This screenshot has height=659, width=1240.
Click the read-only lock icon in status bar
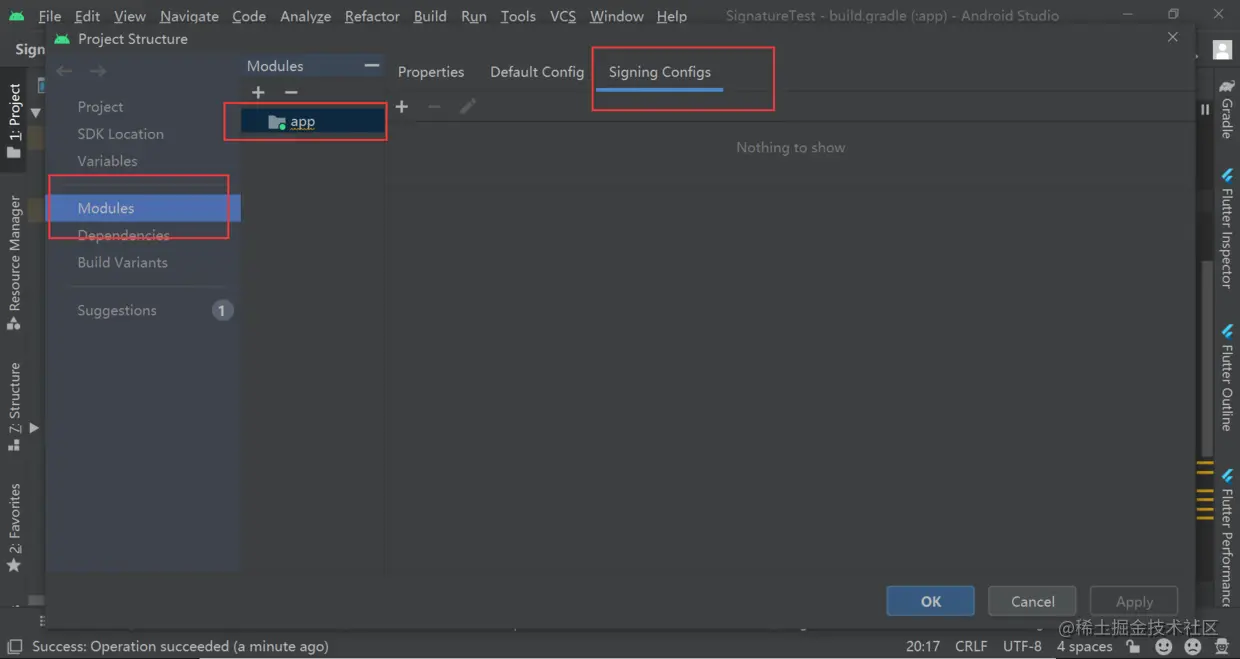point(1133,647)
